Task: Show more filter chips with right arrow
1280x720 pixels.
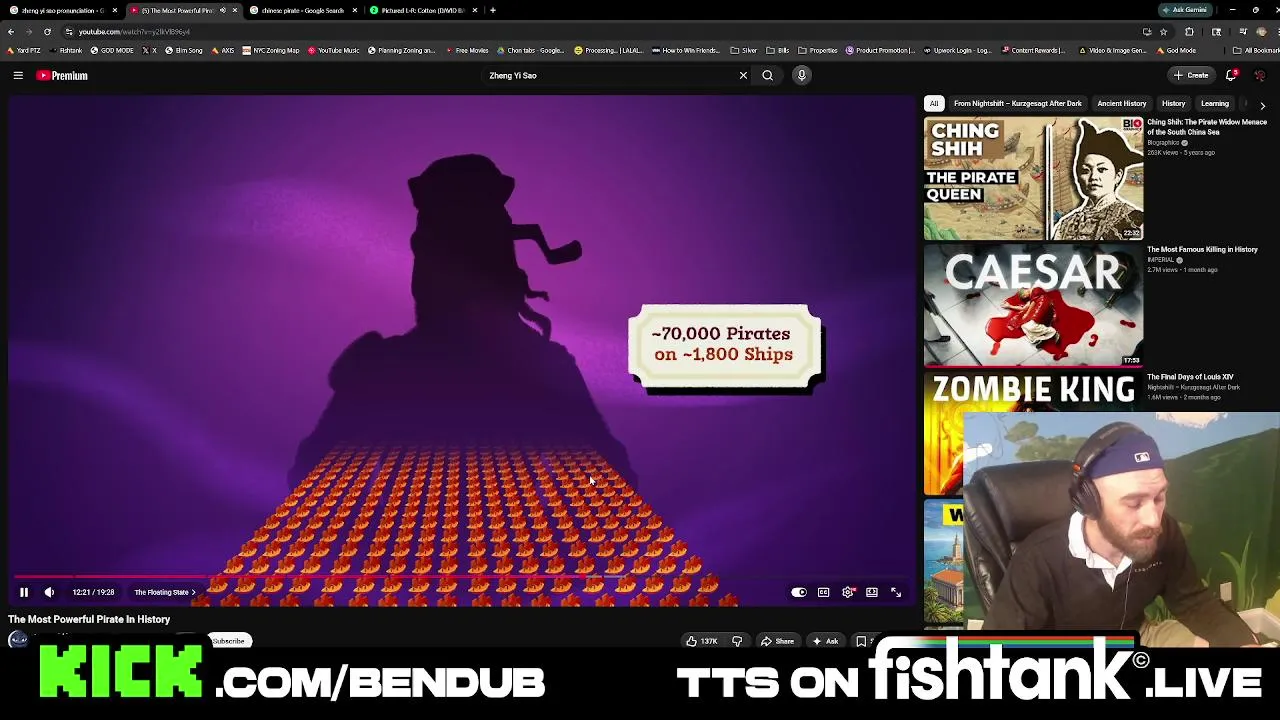Action: [x=1262, y=104]
